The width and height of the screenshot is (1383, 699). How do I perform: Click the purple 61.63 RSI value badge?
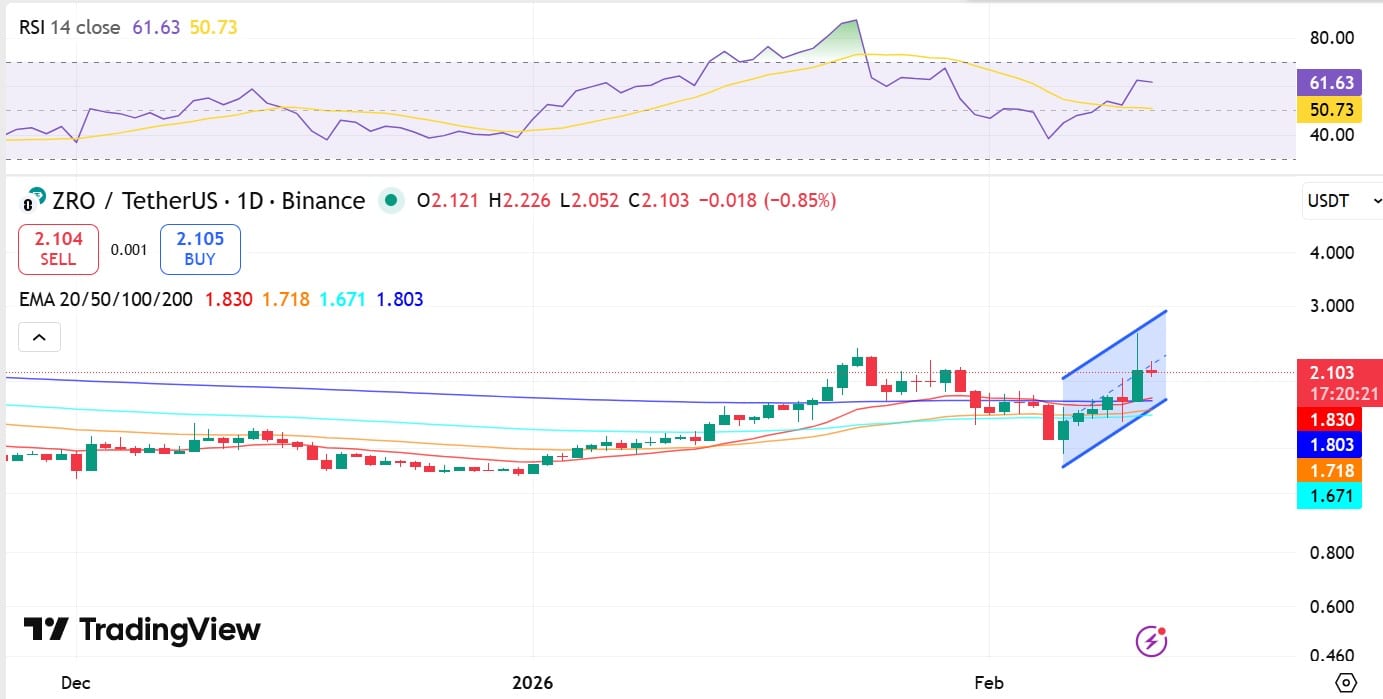pos(1330,83)
